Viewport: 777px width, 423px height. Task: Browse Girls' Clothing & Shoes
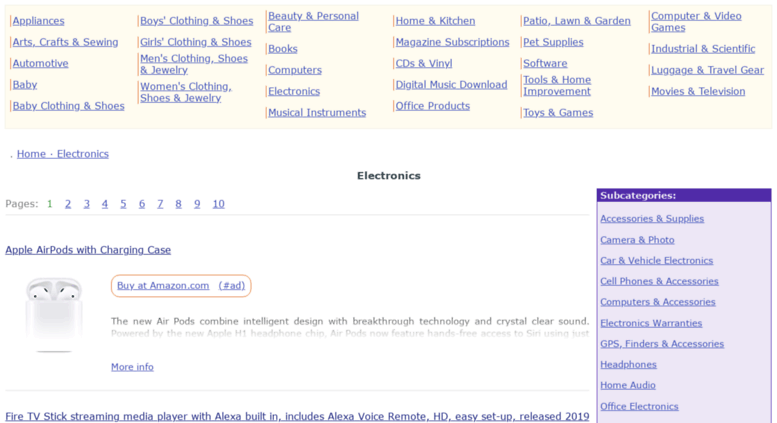196,42
